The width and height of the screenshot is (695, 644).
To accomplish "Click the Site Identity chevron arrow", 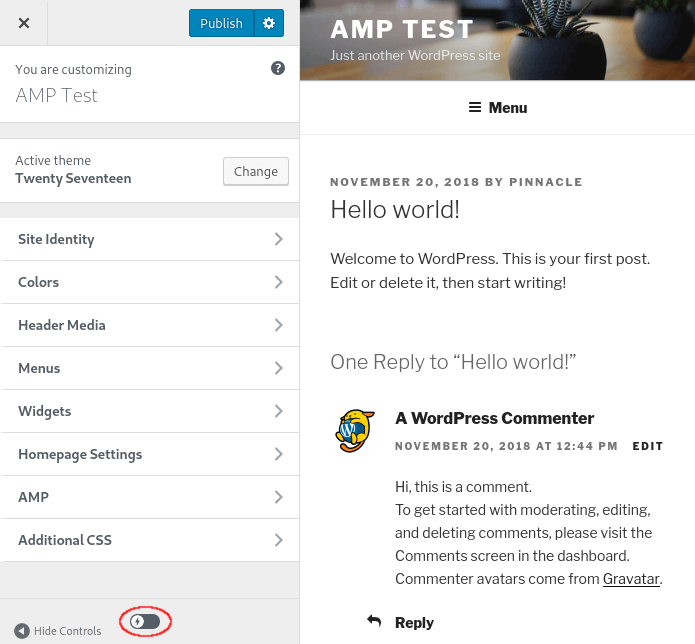I will click(278, 239).
